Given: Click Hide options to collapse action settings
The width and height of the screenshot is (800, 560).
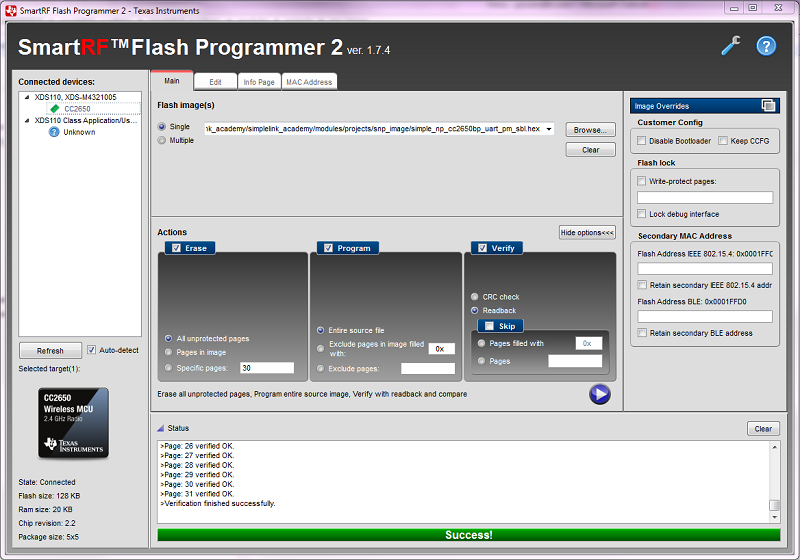Looking at the screenshot, I should [x=586, y=232].
